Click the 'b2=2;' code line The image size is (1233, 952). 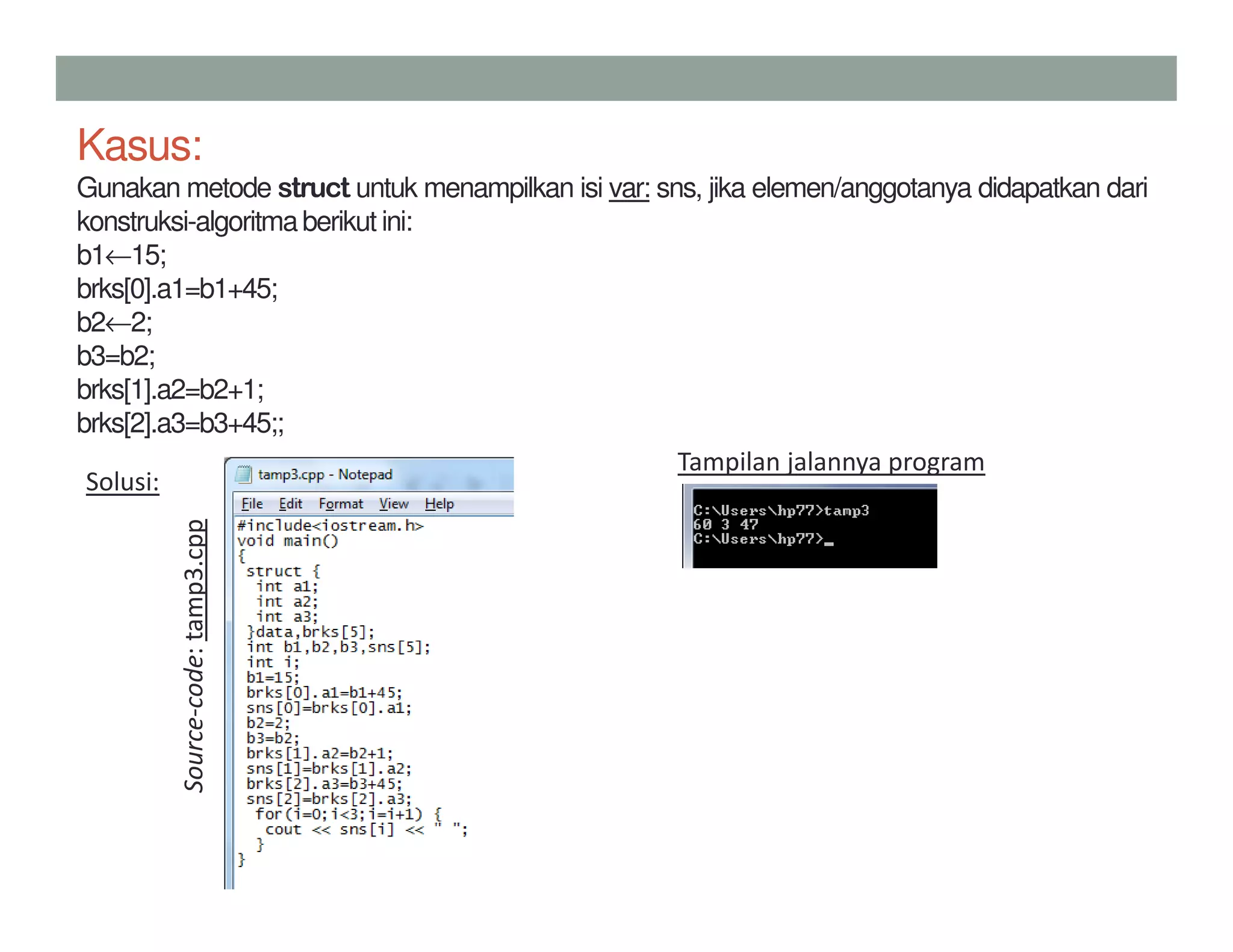click(x=268, y=723)
